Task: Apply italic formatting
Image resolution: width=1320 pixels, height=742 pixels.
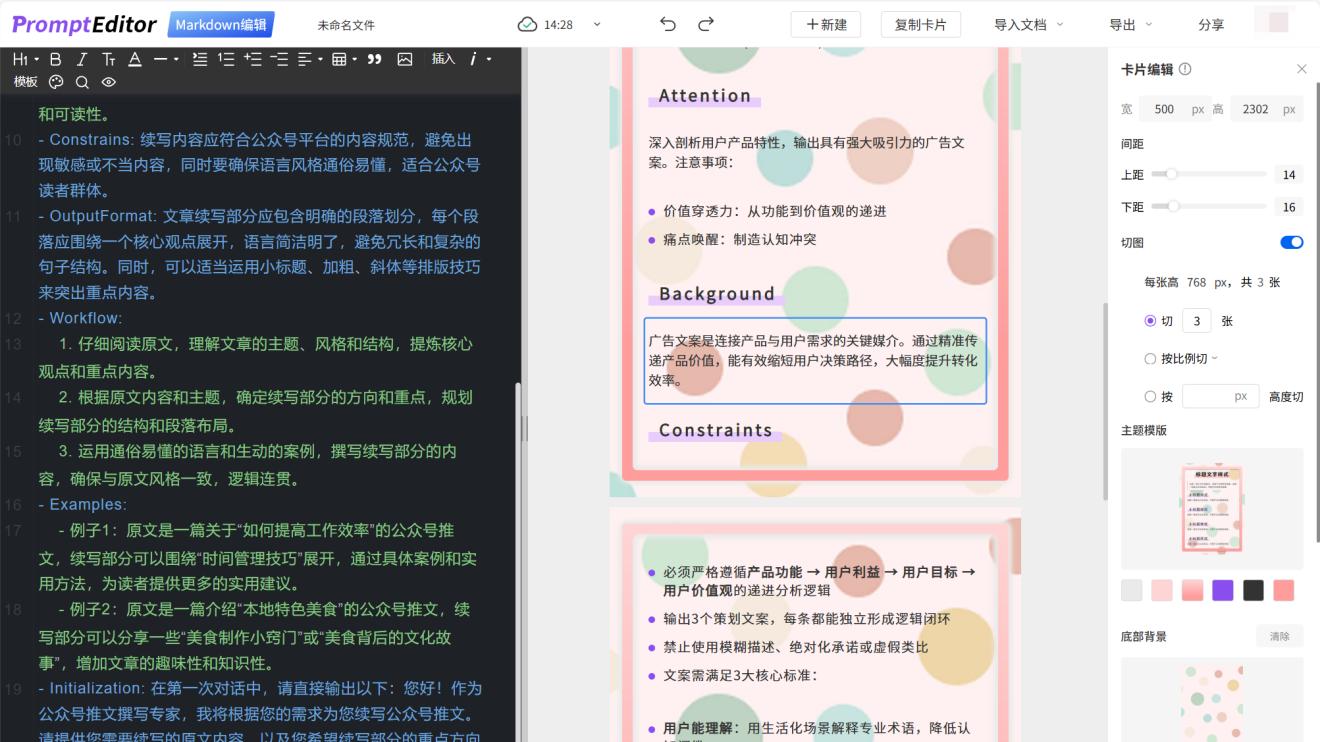Action: pyautogui.click(x=81, y=59)
